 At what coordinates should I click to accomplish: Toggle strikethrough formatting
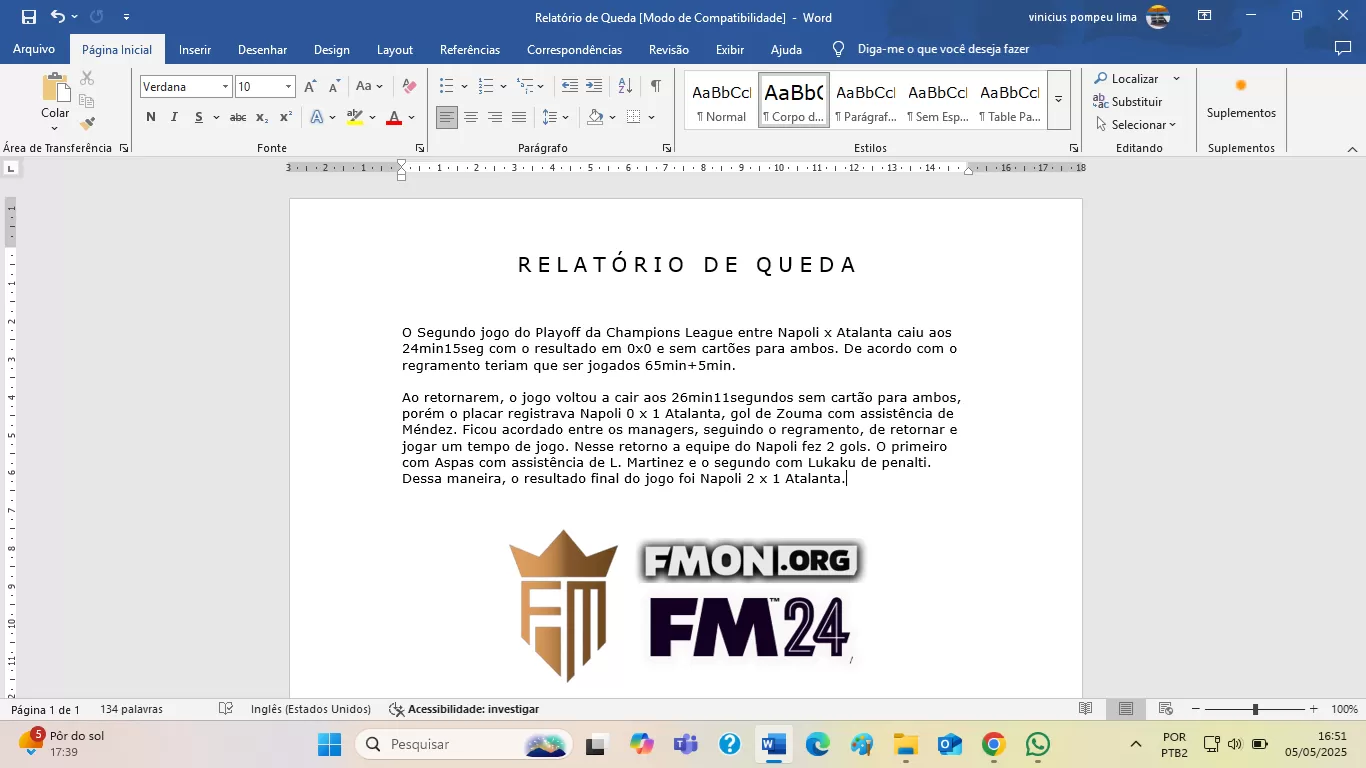click(238, 117)
